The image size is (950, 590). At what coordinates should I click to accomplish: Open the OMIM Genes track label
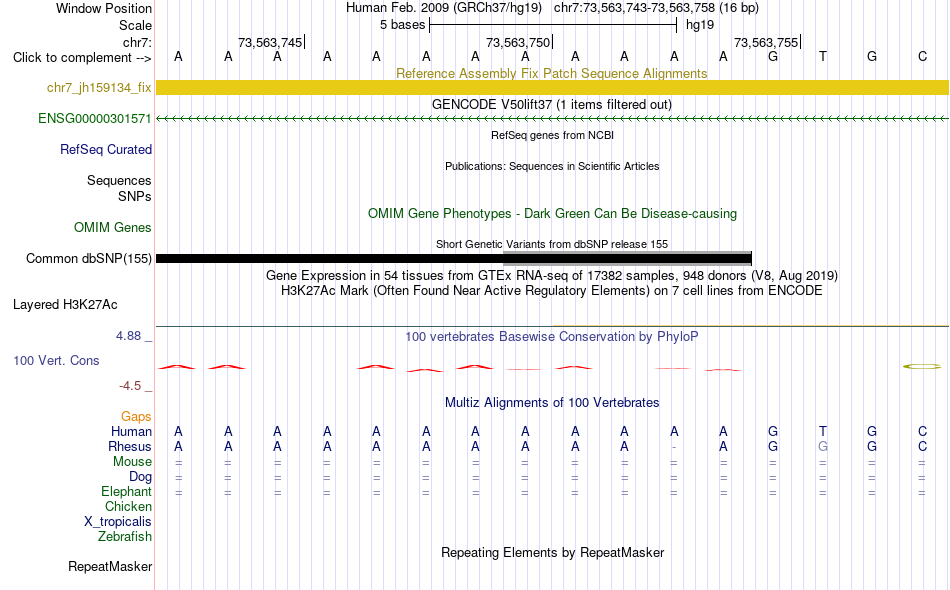tap(113, 228)
